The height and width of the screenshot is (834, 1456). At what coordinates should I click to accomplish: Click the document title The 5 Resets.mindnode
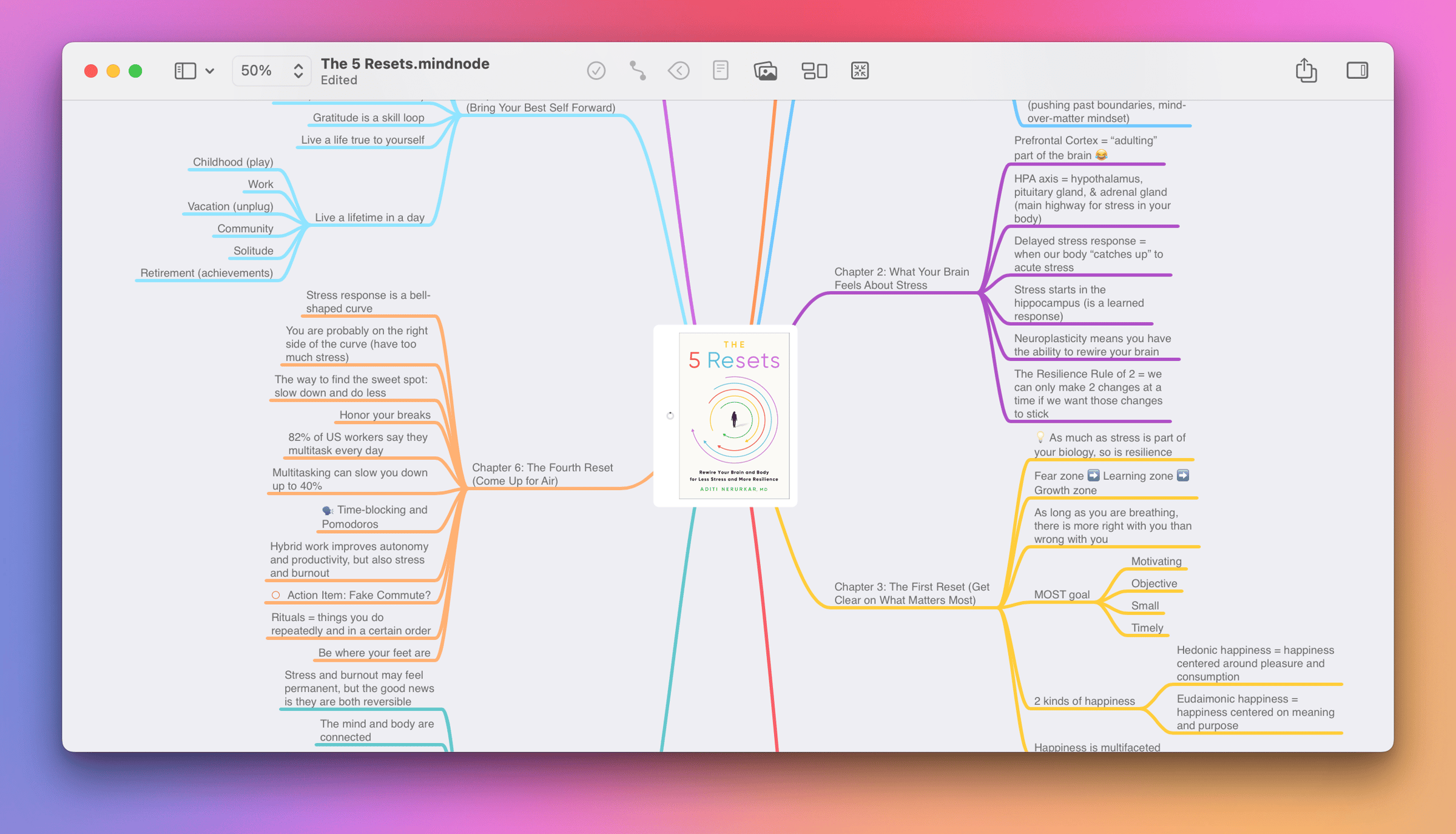(x=405, y=64)
